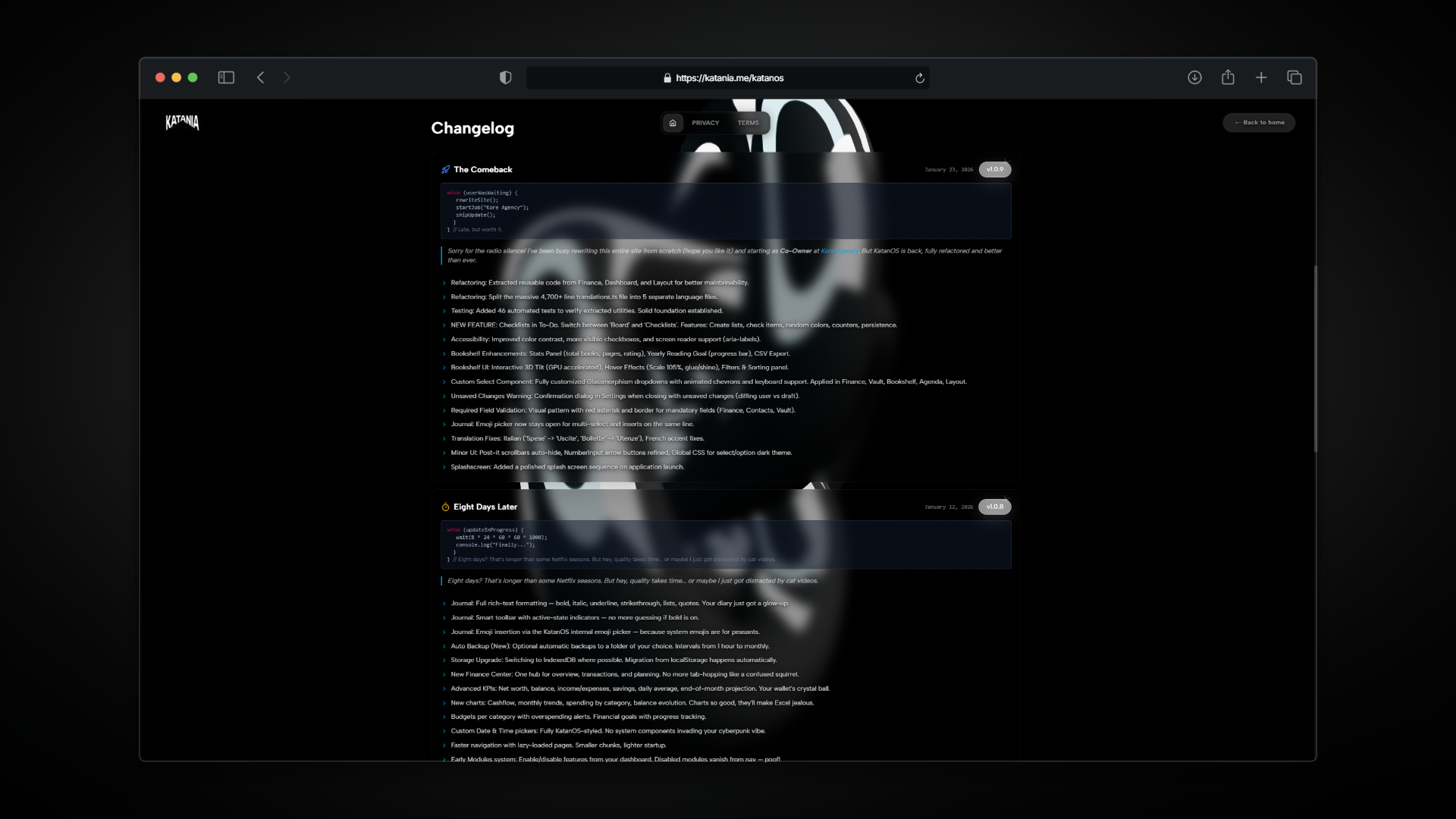Click the v1.0.9 version badge
1456x819 pixels.
coord(994,170)
